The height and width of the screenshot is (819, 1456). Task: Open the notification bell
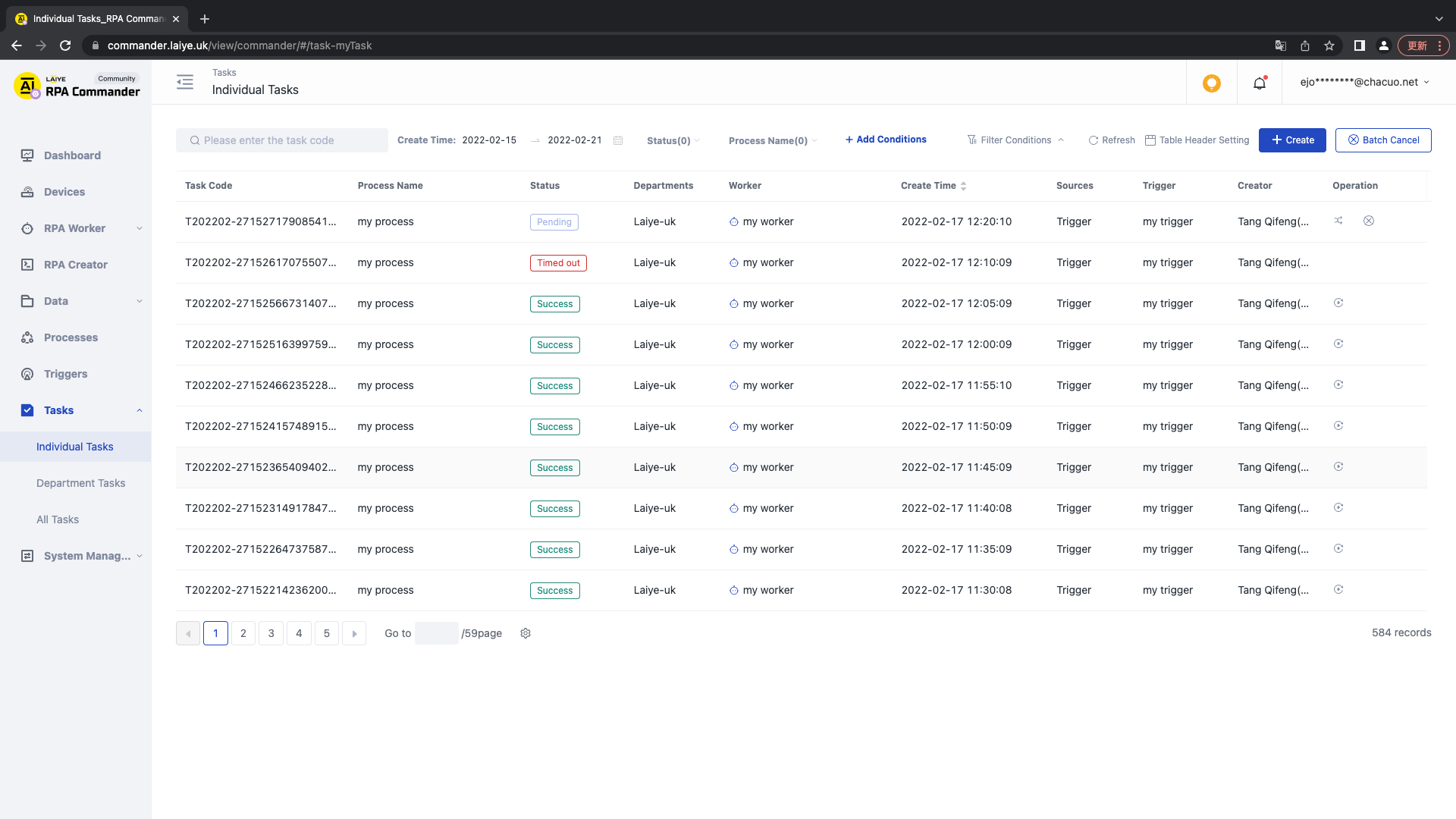tap(1260, 83)
